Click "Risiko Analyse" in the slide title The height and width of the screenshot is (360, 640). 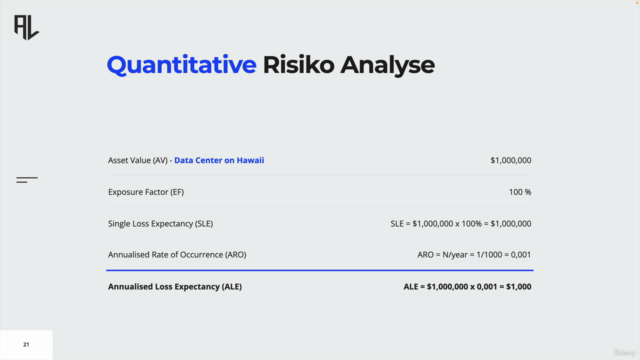[x=349, y=65]
